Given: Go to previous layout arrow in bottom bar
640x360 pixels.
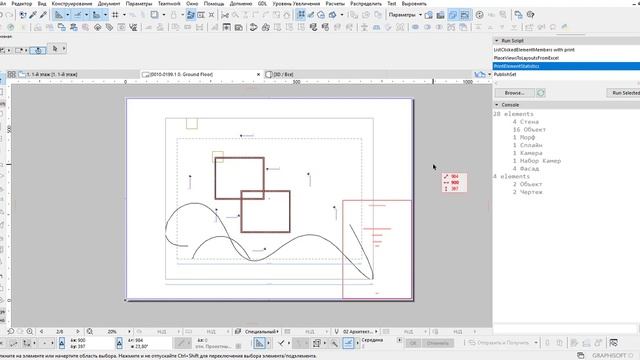Looking at the screenshot, I should click(x=41, y=331).
